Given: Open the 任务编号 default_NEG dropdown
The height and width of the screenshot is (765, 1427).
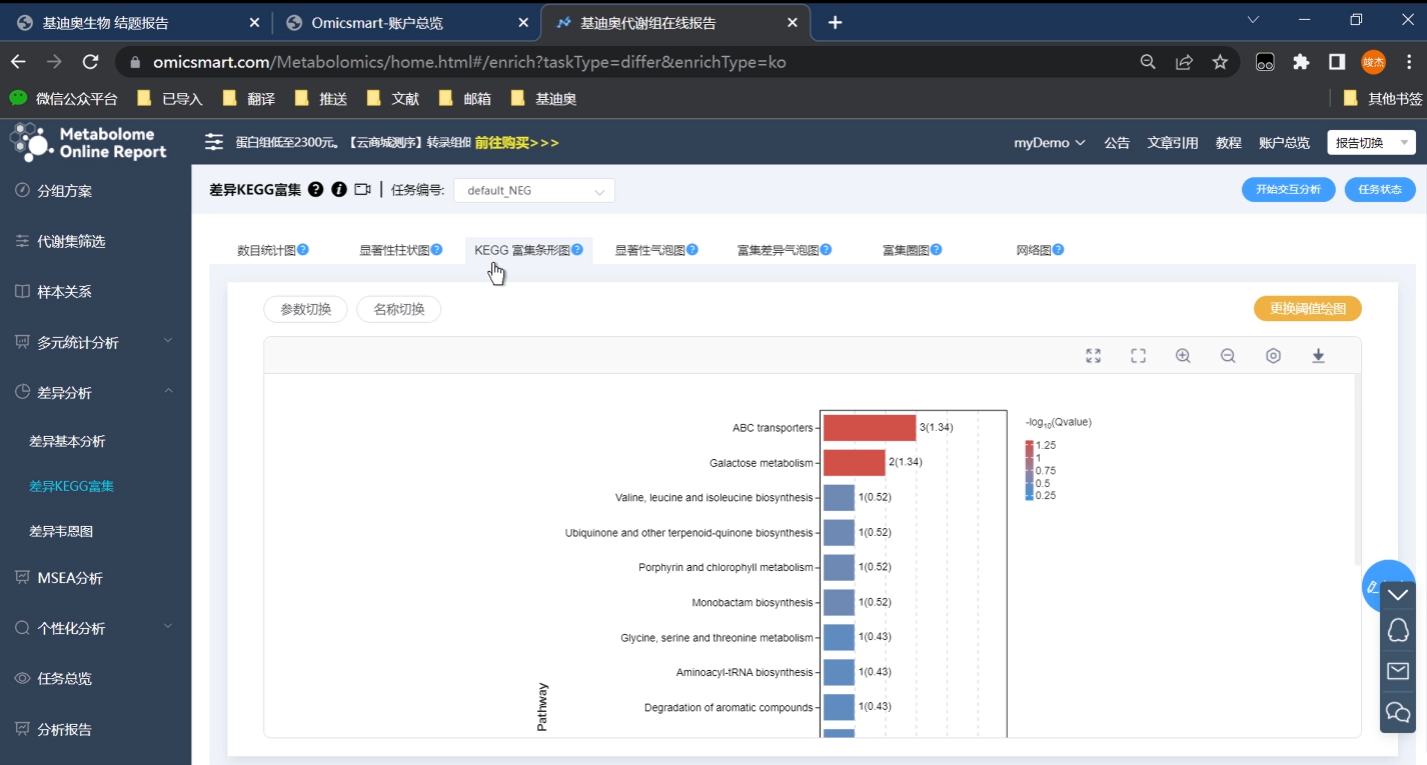Looking at the screenshot, I should (534, 190).
